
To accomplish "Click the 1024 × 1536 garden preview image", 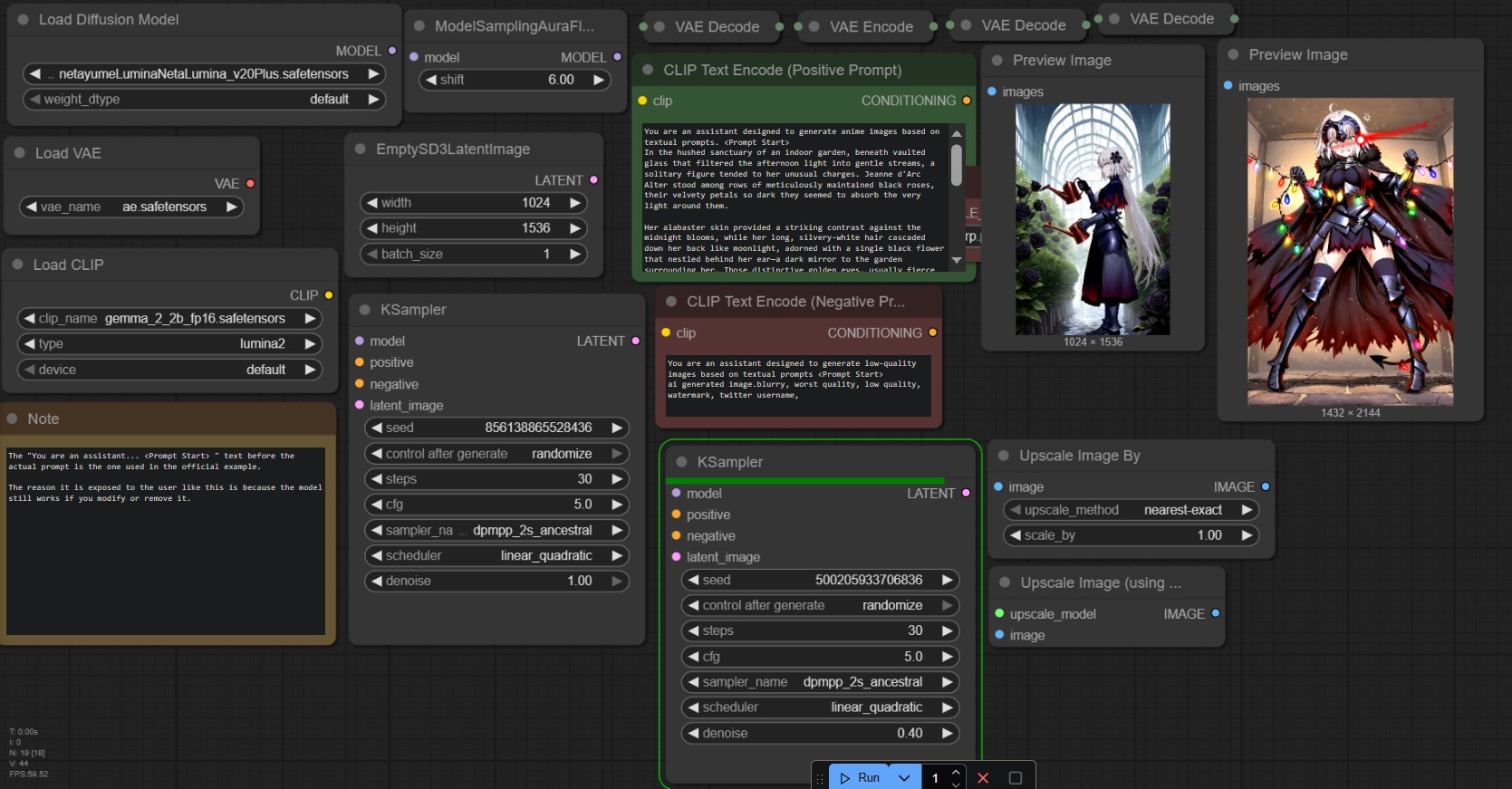I will click(1093, 219).
